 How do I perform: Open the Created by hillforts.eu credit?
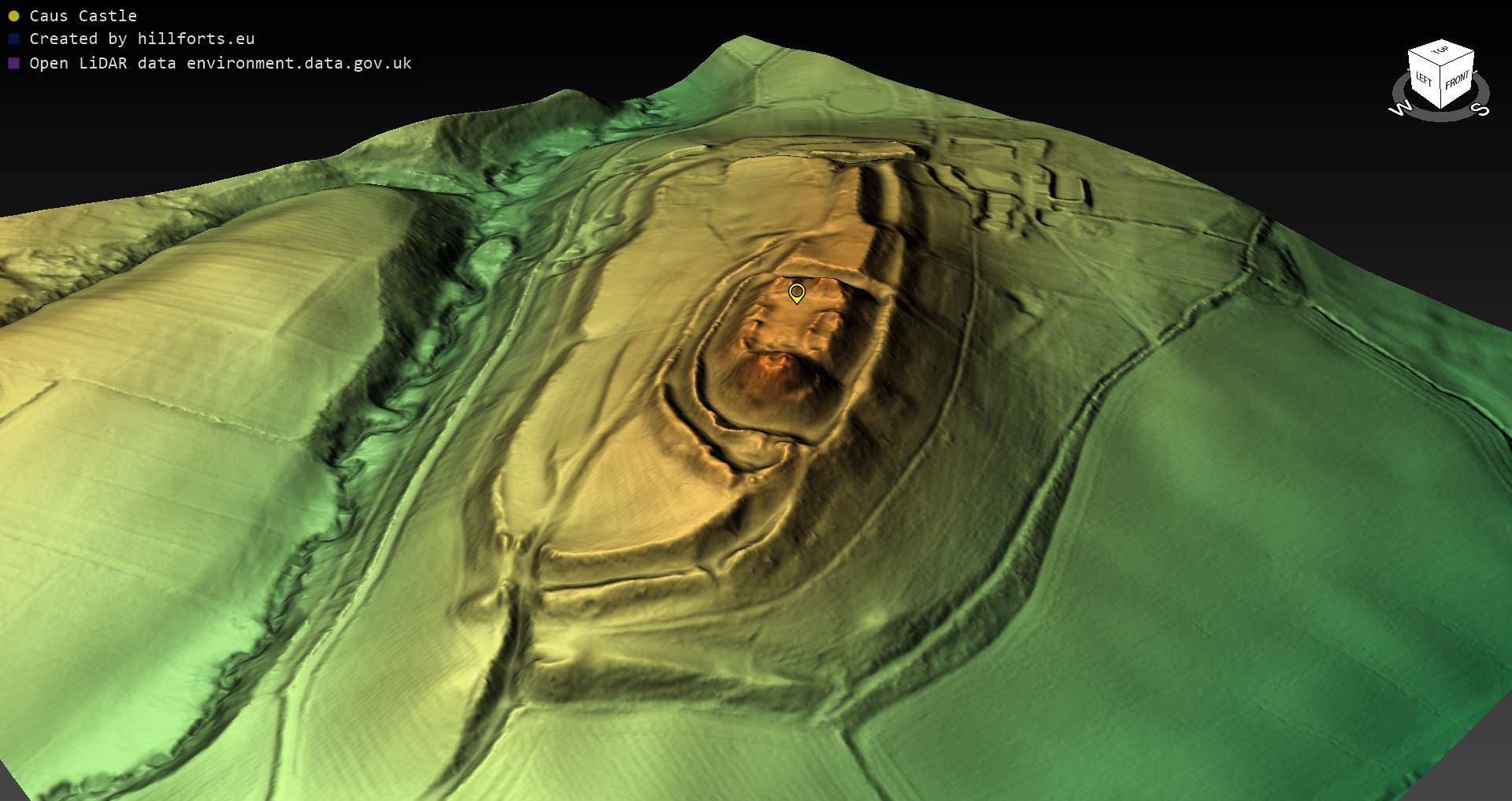[142, 39]
